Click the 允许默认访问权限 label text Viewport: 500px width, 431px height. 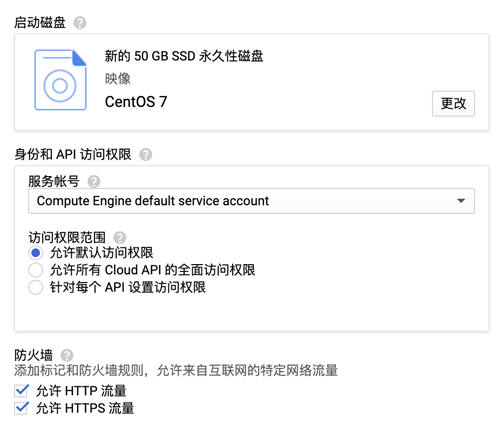click(102, 253)
